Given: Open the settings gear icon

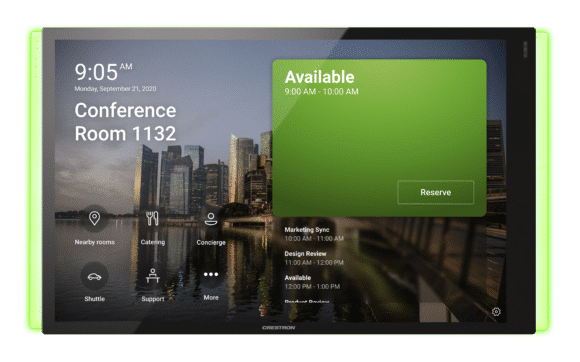Looking at the screenshot, I should tap(496, 312).
